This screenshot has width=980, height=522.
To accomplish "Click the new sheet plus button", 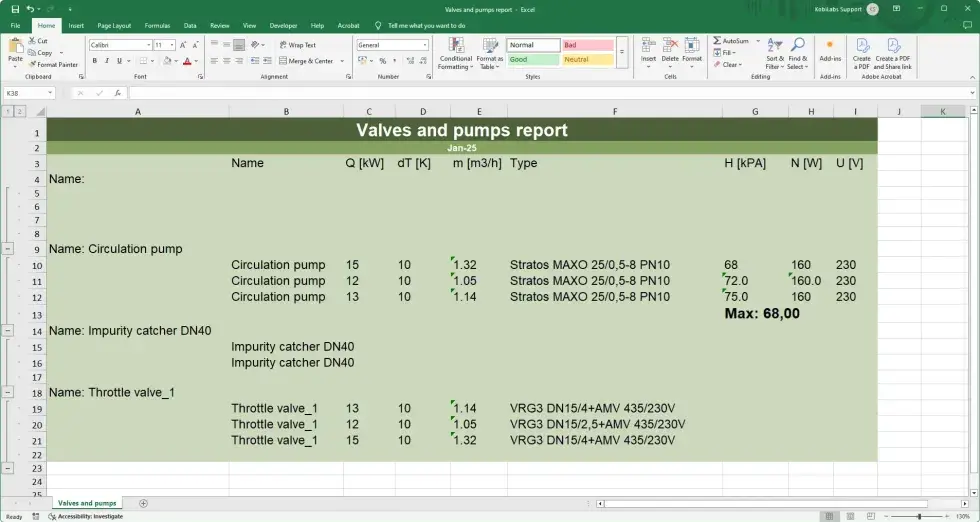I will 143,503.
